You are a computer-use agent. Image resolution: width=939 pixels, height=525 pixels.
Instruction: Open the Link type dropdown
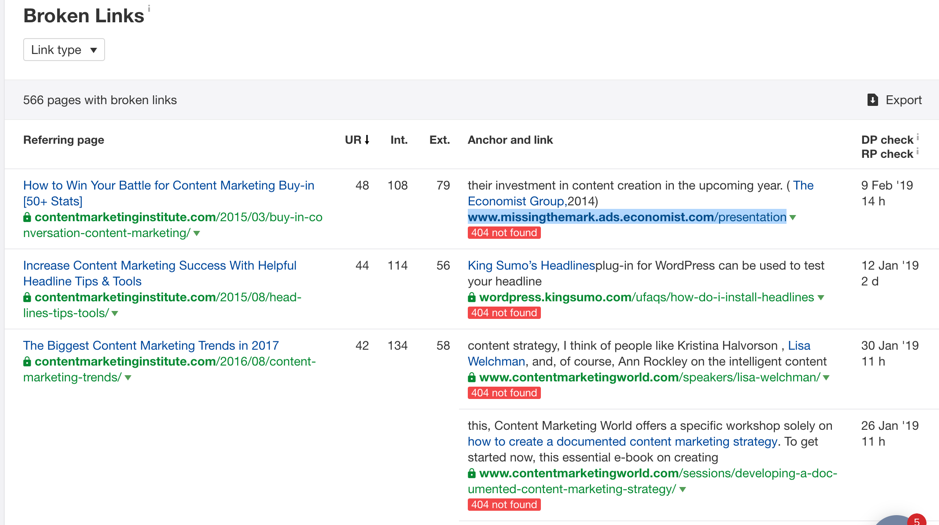[x=64, y=50]
